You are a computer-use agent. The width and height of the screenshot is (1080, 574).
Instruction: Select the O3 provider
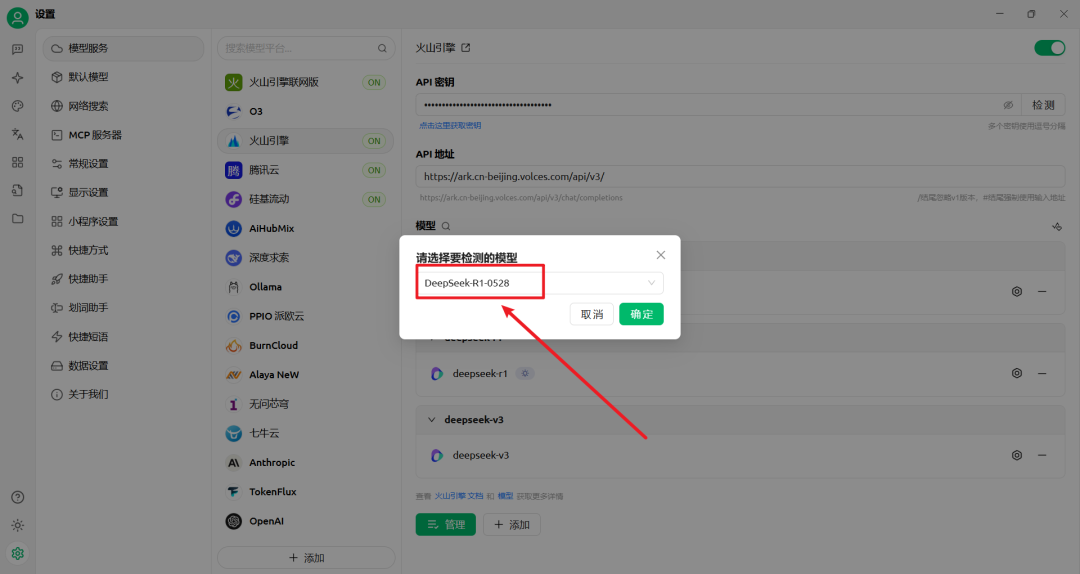click(305, 112)
